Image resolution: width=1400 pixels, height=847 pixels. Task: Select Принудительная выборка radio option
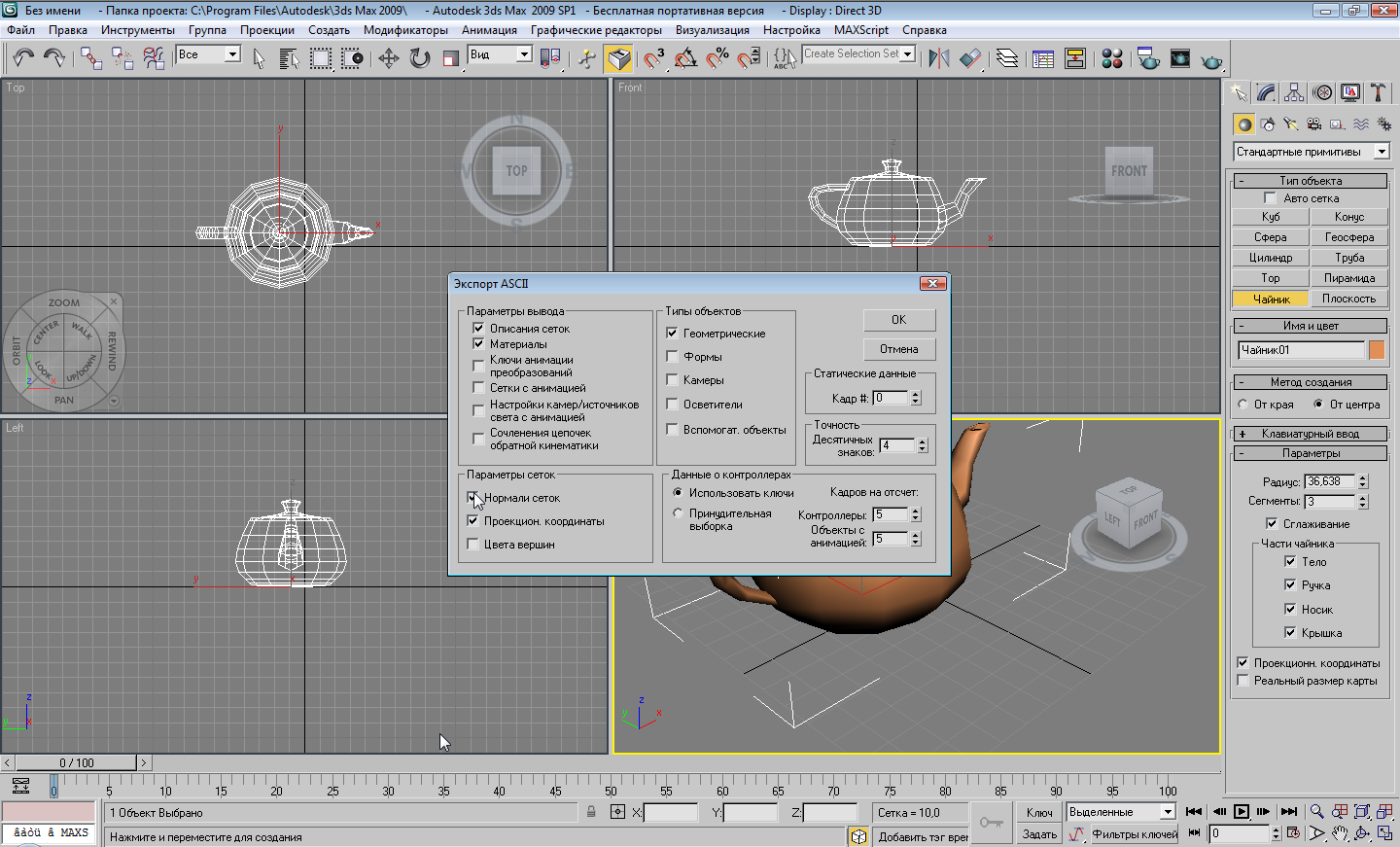coord(678,513)
